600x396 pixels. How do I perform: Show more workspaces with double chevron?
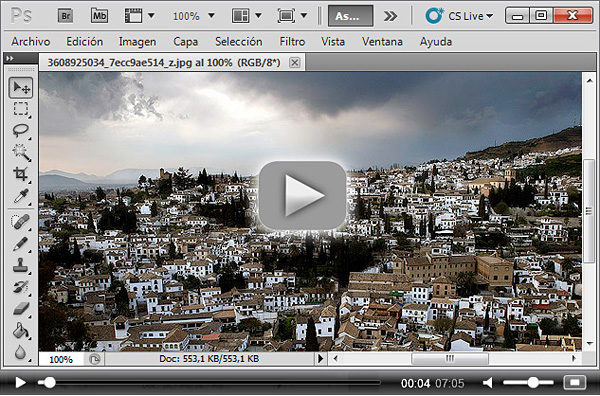[390, 16]
